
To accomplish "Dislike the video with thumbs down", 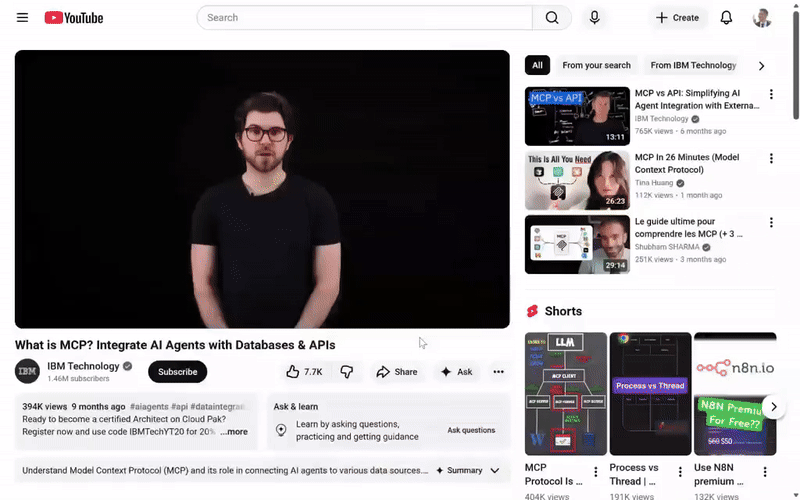I will pyautogui.click(x=347, y=372).
